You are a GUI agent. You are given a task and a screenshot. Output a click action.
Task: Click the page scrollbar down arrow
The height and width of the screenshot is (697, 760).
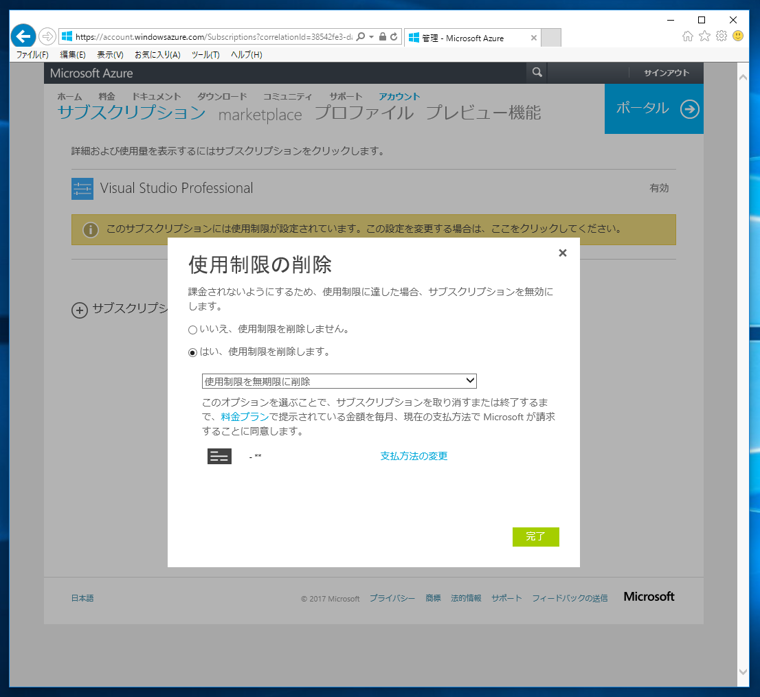(x=743, y=672)
